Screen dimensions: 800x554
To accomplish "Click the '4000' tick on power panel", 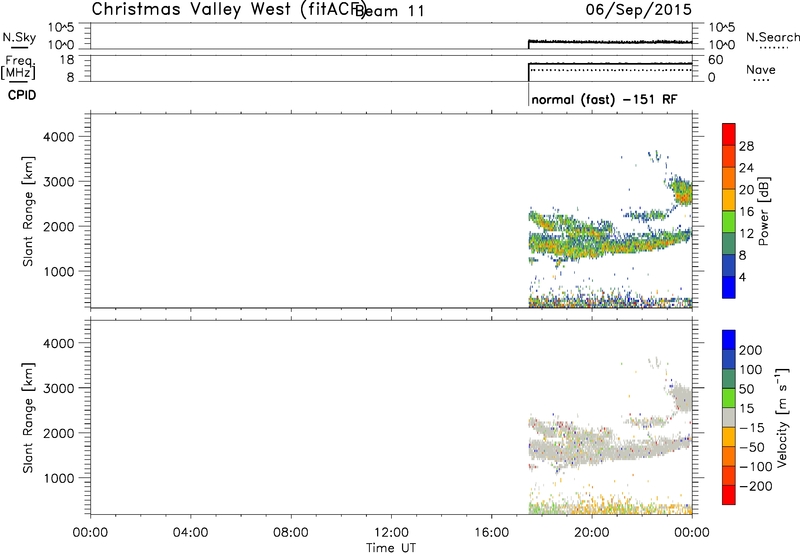I will [x=59, y=137].
